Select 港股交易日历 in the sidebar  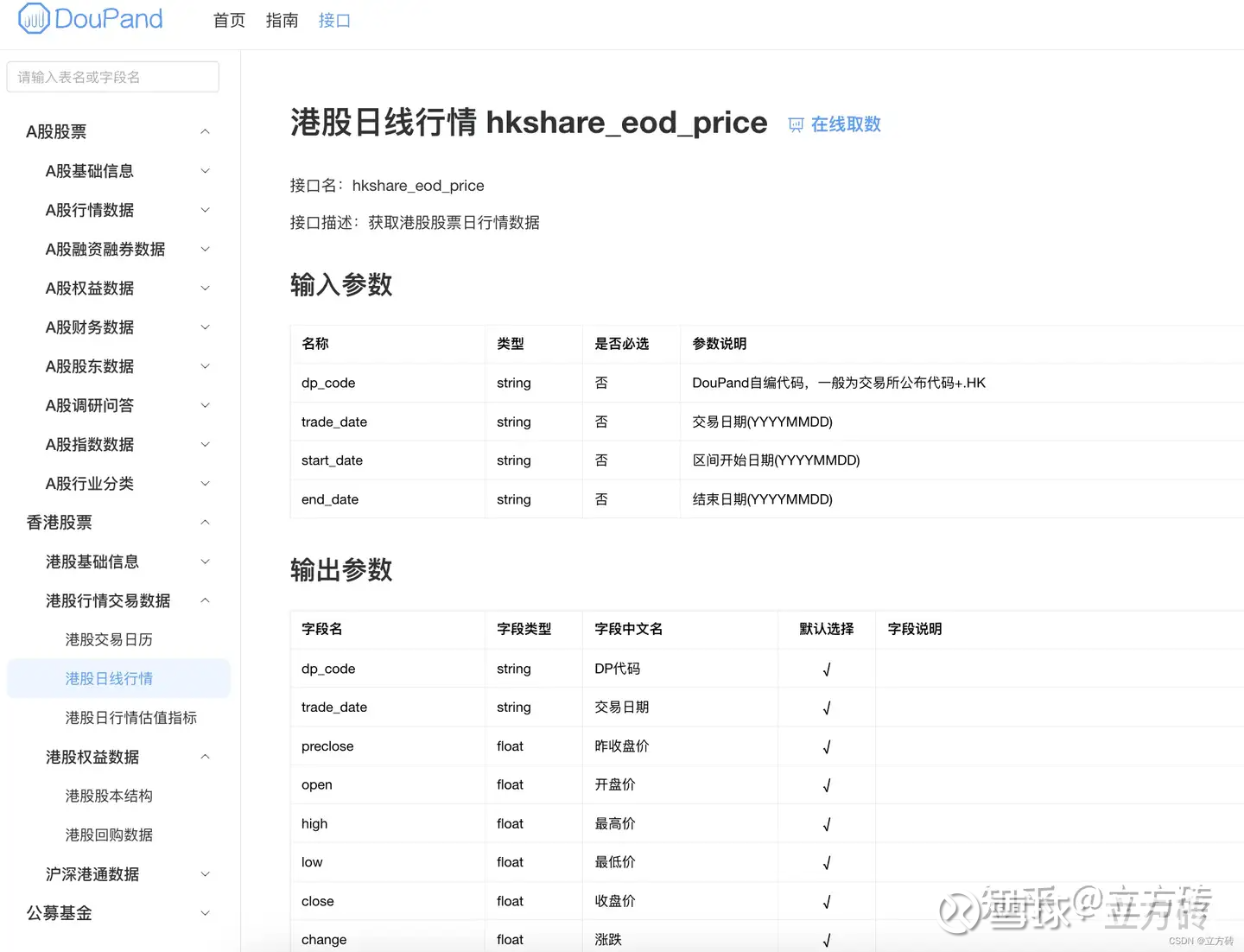pyautogui.click(x=108, y=639)
